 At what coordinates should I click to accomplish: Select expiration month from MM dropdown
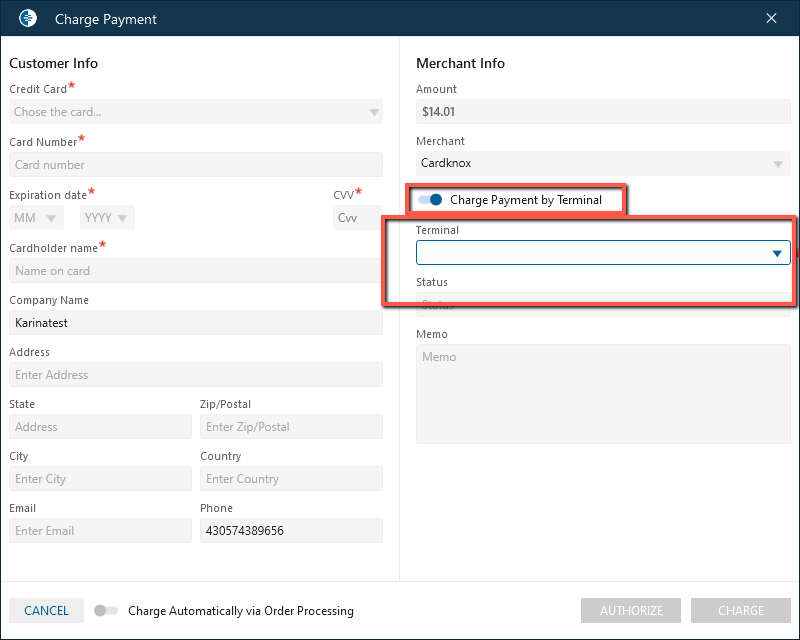pyautogui.click(x=36, y=218)
